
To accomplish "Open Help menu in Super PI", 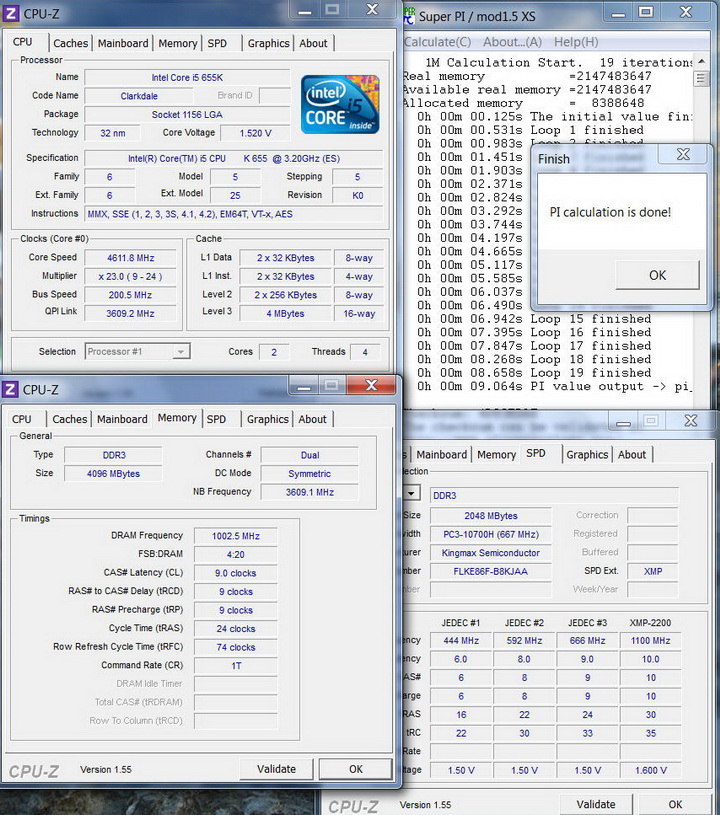I will [576, 42].
